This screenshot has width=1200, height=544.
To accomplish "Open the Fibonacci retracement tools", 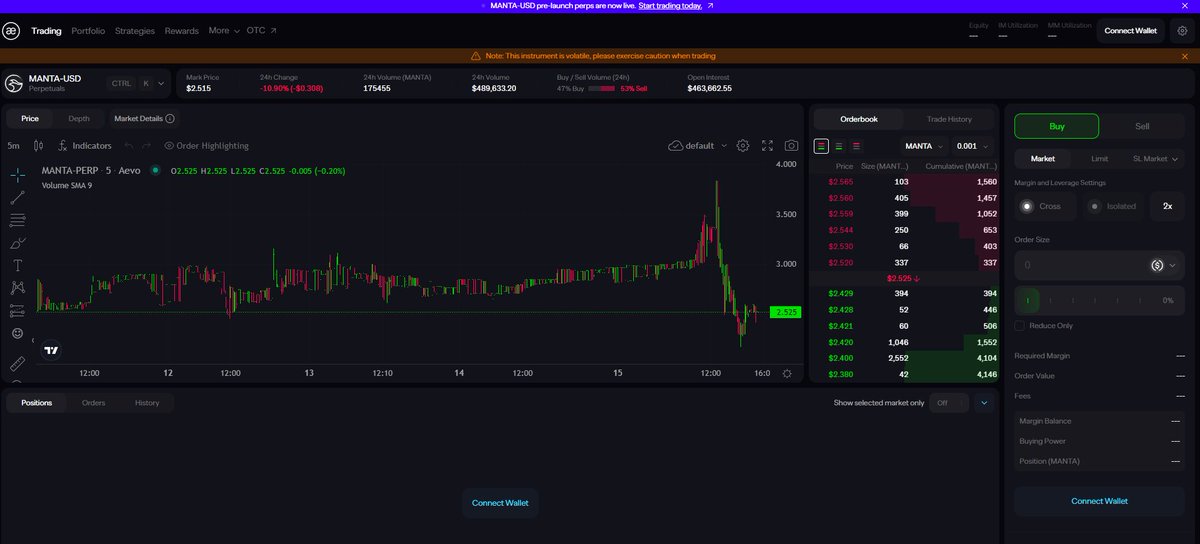I will [18, 220].
